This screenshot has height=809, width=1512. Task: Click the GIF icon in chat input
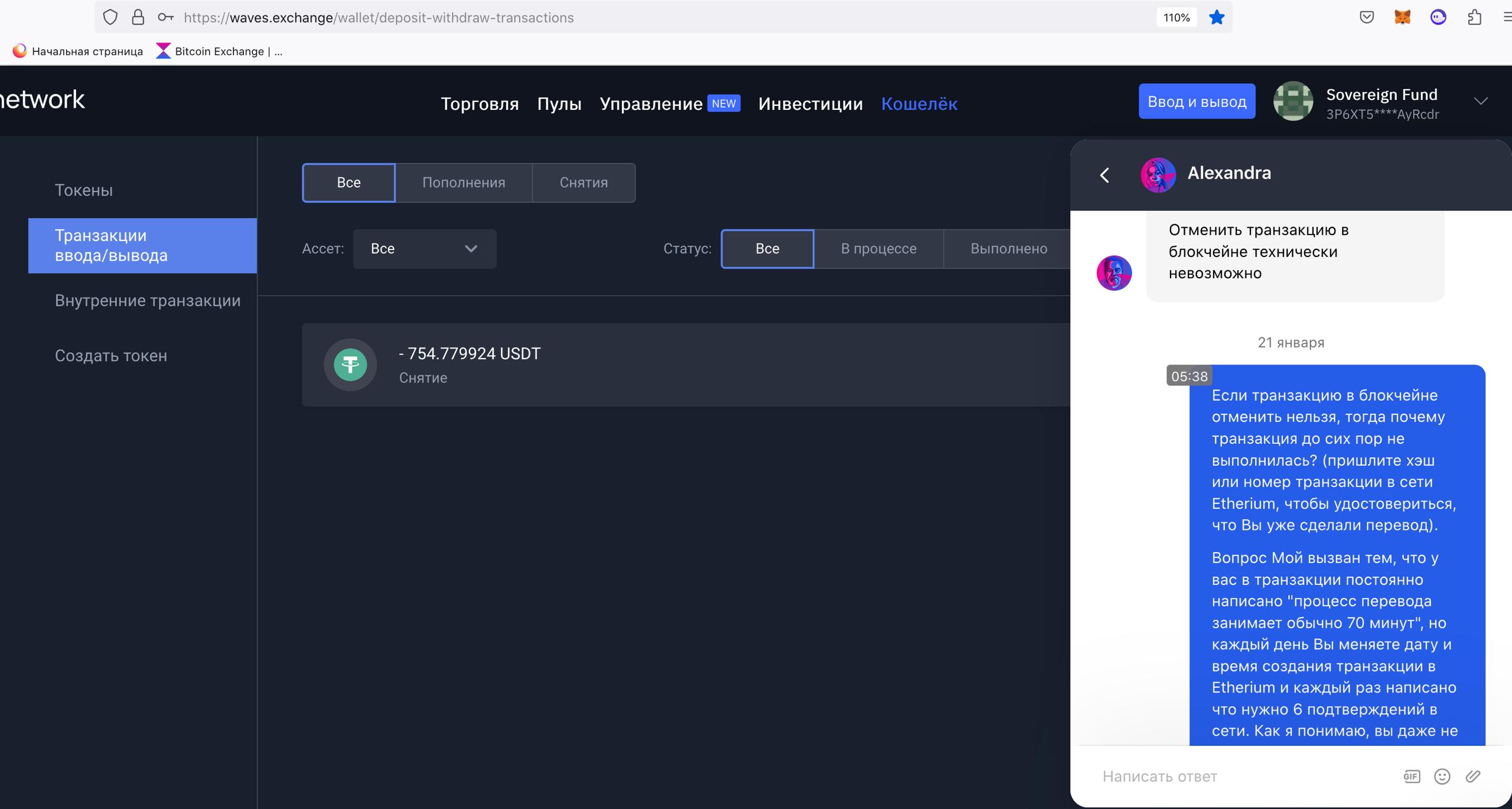(x=1412, y=776)
